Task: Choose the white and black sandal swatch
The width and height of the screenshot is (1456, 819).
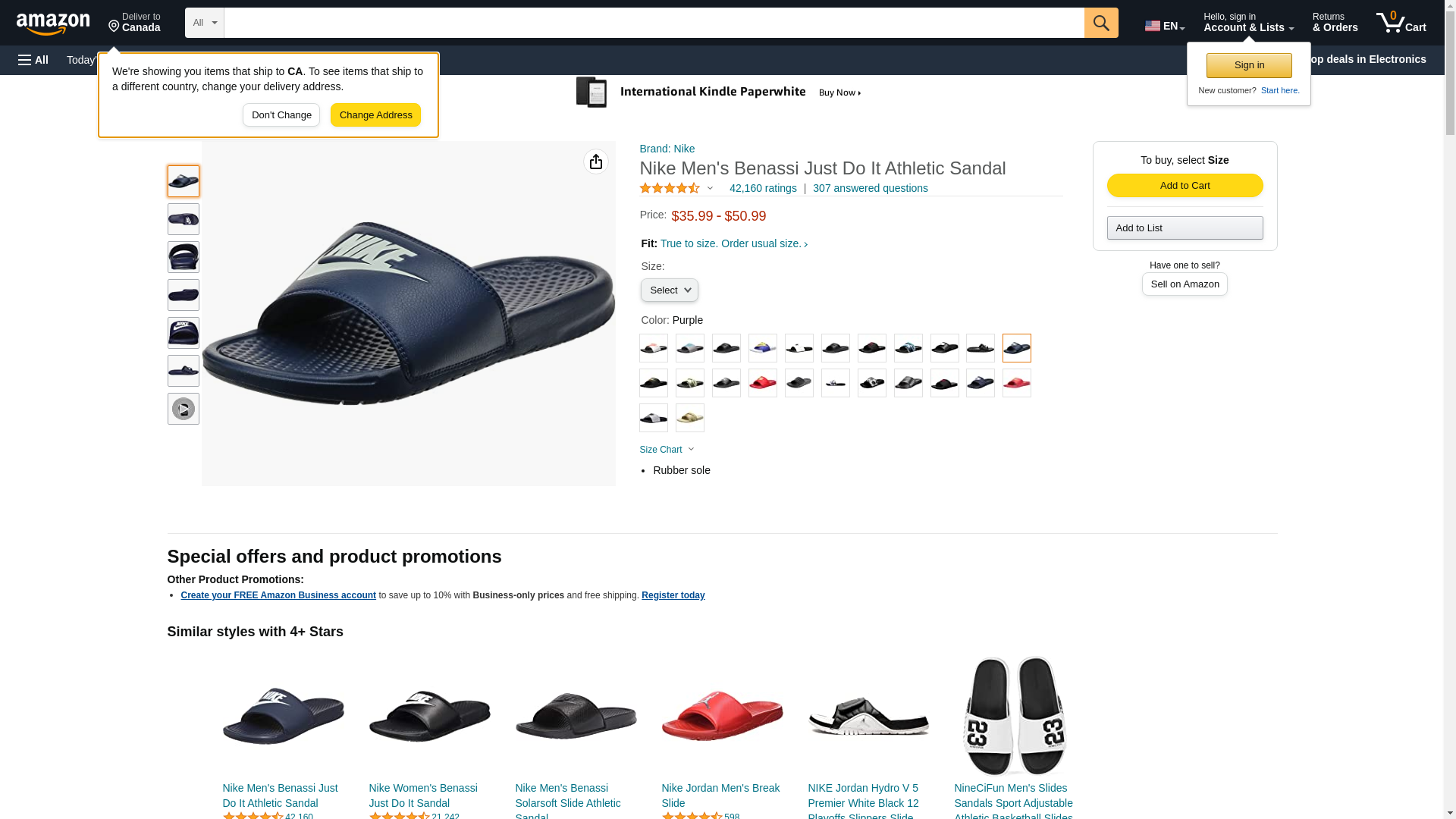Action: click(x=799, y=348)
